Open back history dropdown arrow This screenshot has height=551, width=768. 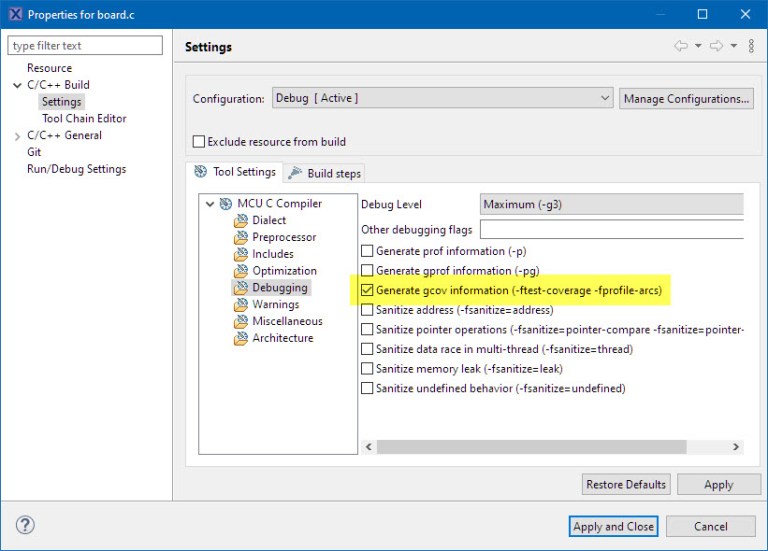[x=698, y=46]
